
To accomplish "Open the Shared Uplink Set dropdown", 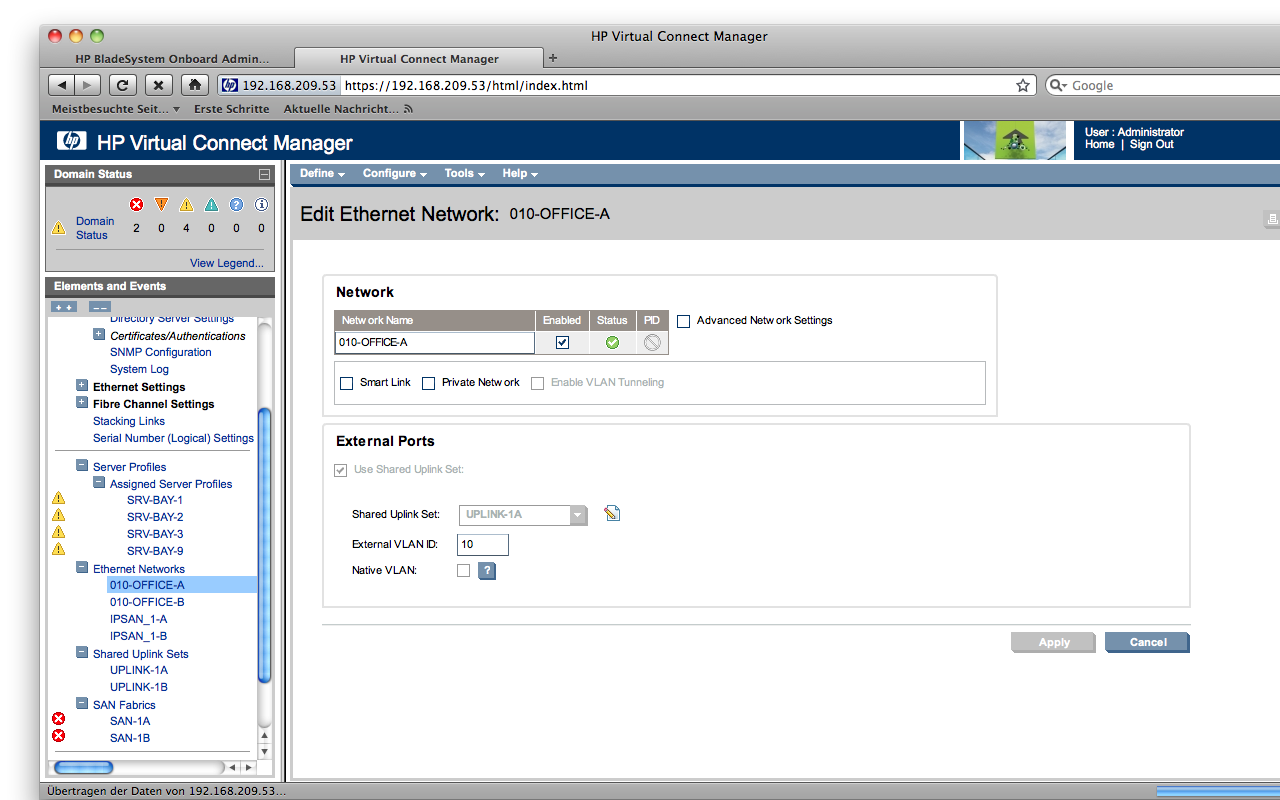I will pyautogui.click(x=523, y=515).
